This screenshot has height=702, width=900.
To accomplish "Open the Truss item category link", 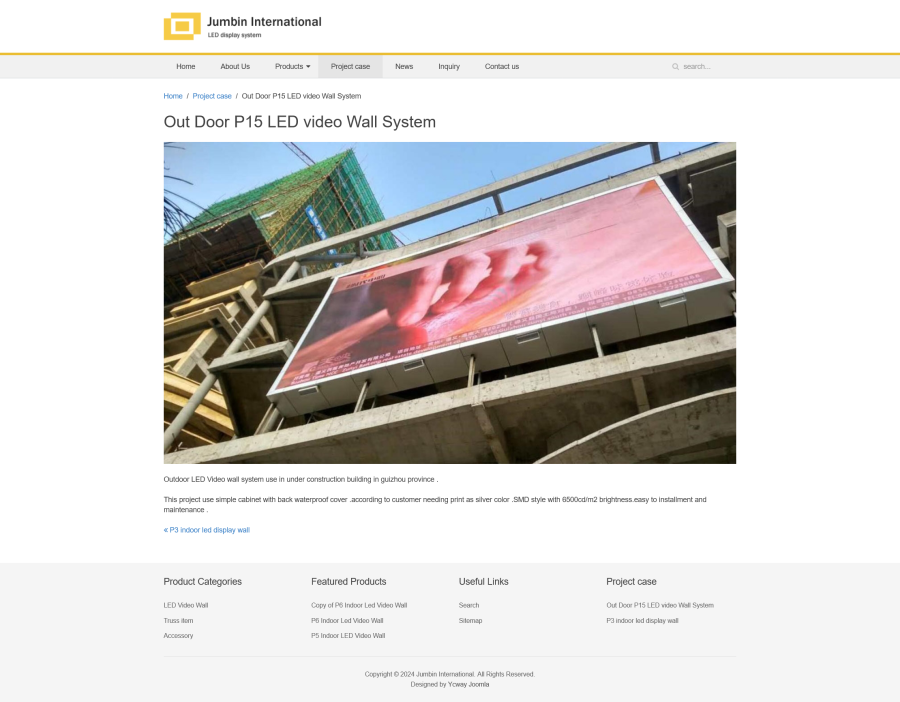I will [179, 620].
